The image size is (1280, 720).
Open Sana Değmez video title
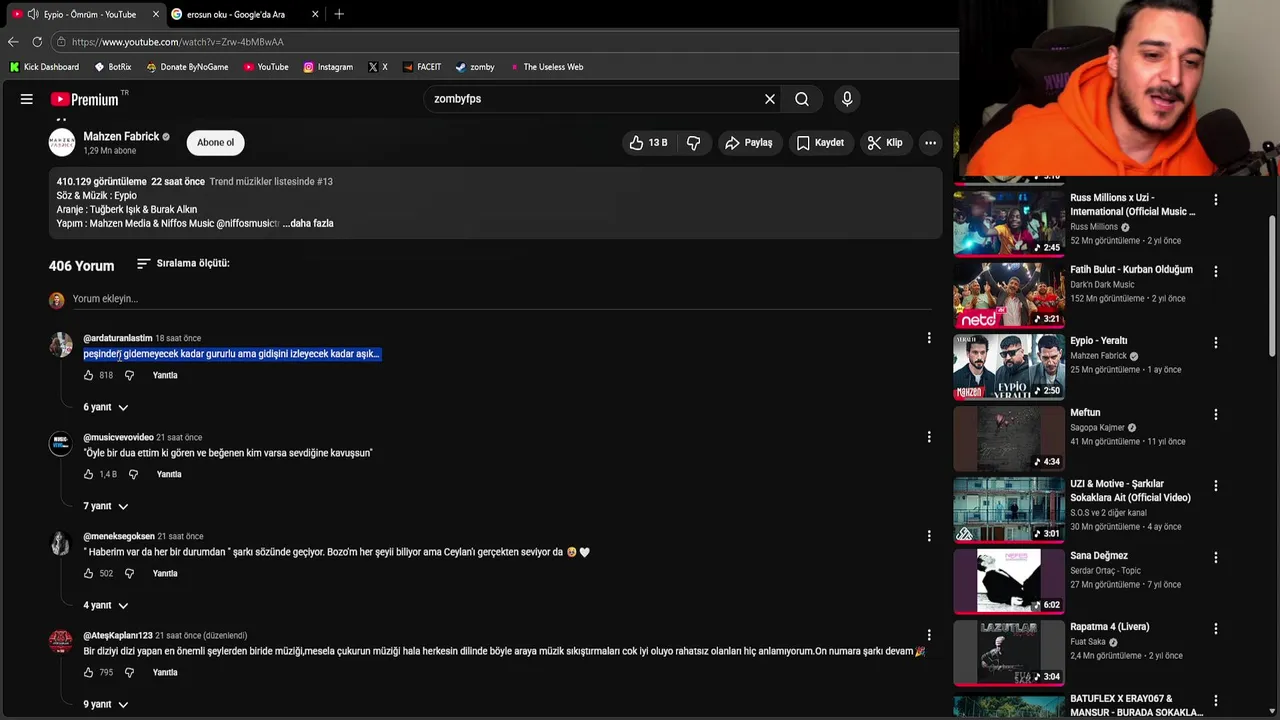click(x=1099, y=556)
